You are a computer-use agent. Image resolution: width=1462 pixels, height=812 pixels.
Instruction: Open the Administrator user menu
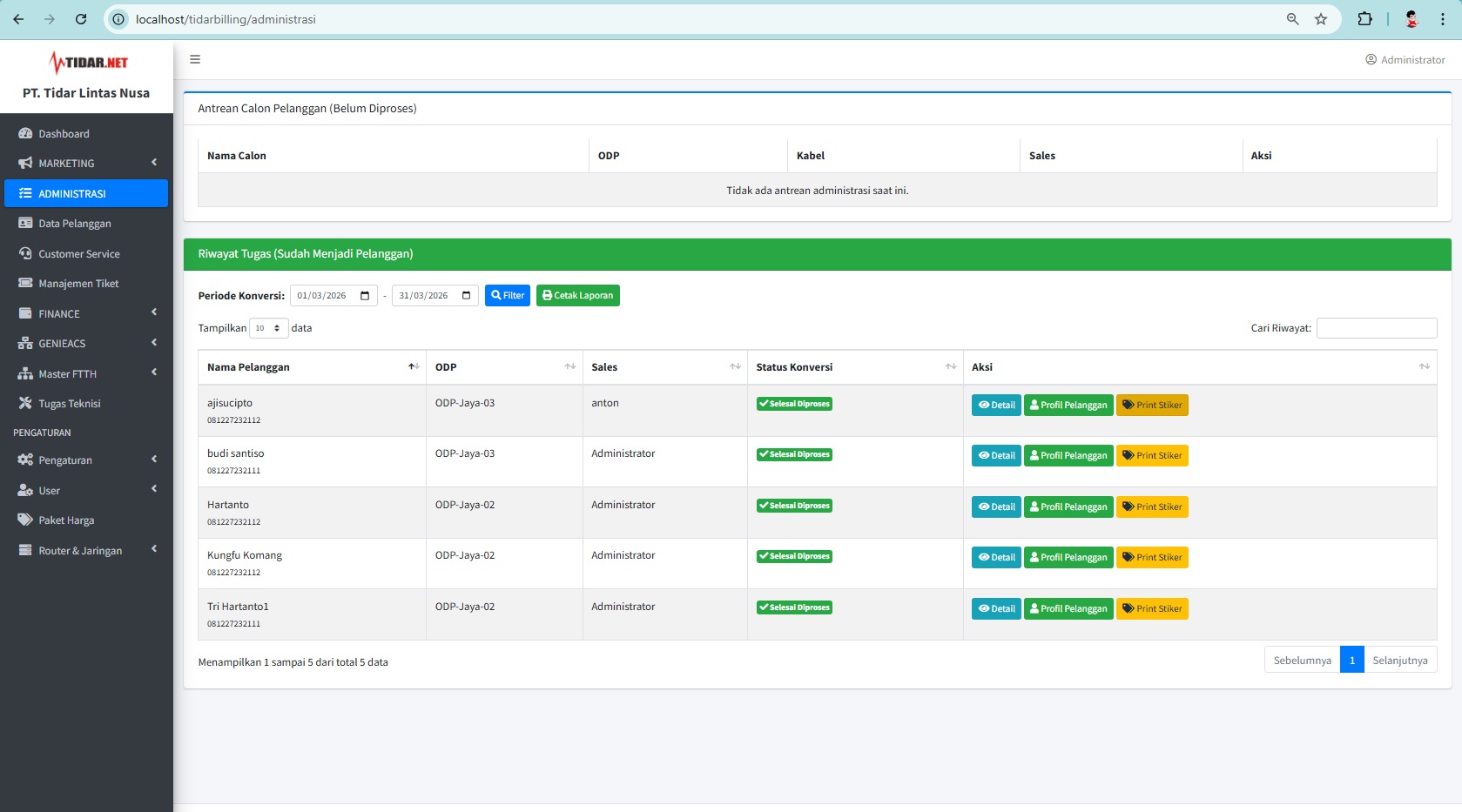coord(1405,59)
